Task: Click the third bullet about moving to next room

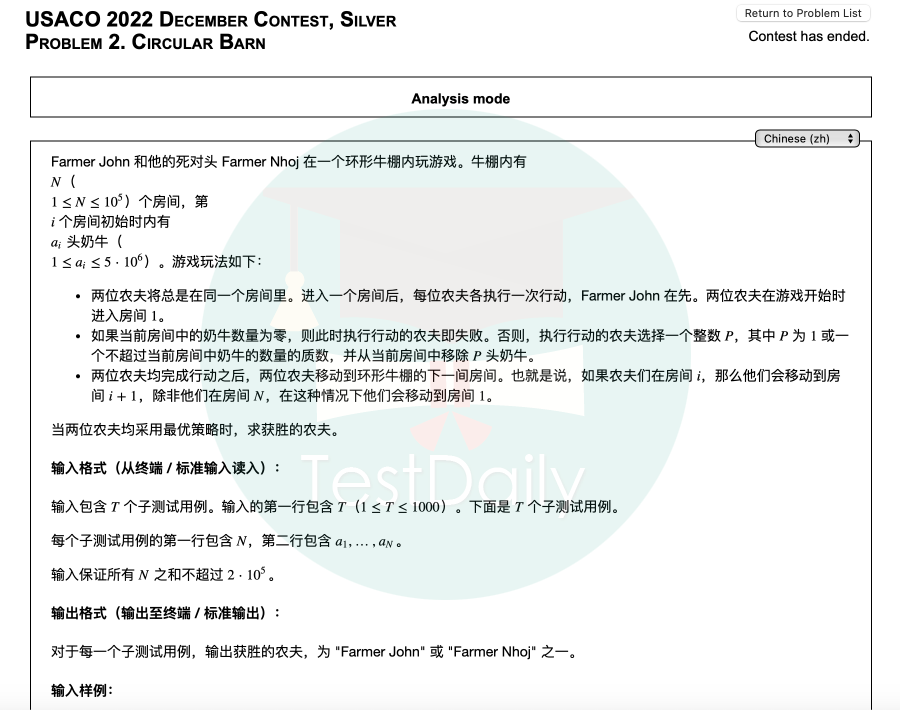Action: tap(468, 385)
